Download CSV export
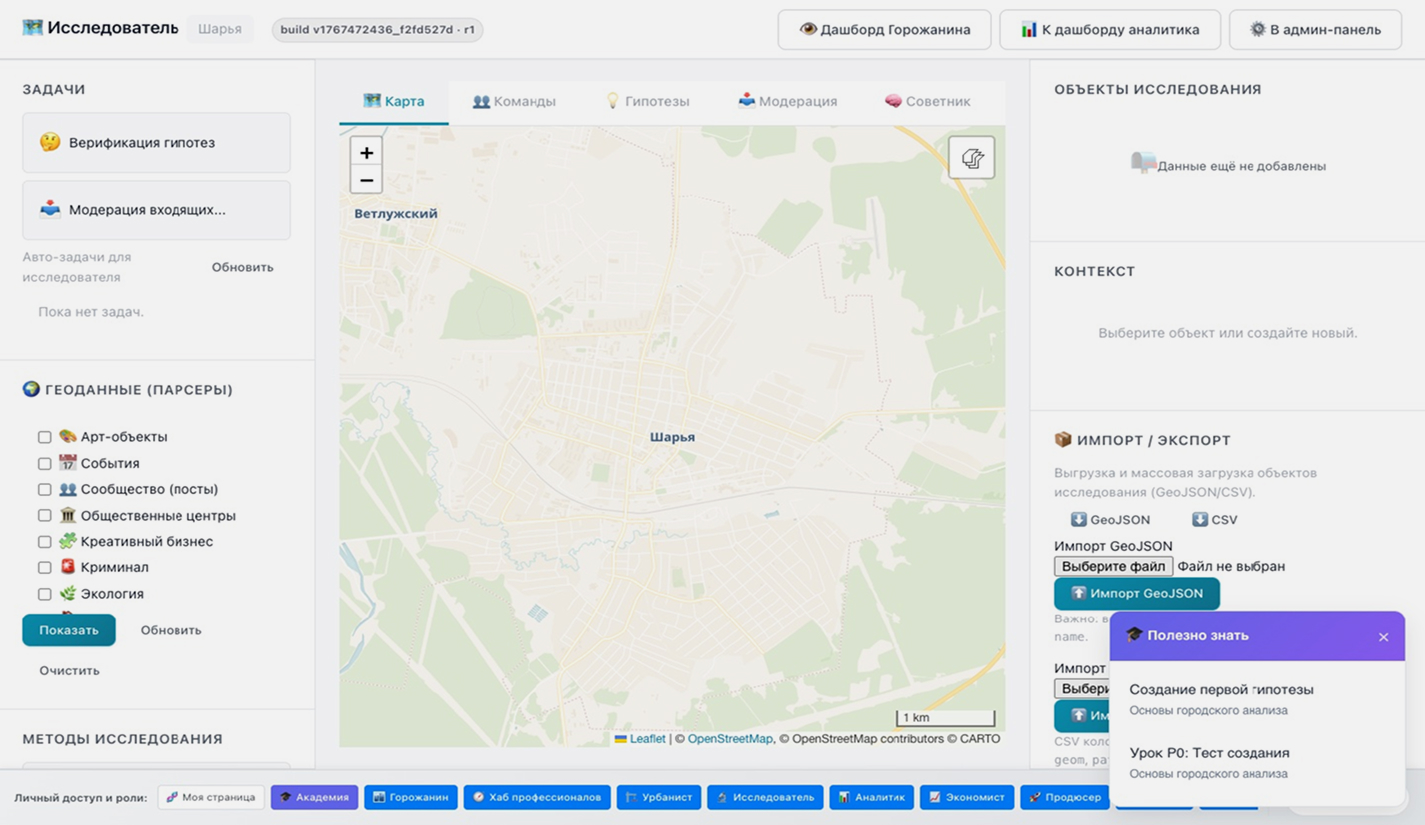Viewport: 1425px width, 825px height. click(1214, 520)
